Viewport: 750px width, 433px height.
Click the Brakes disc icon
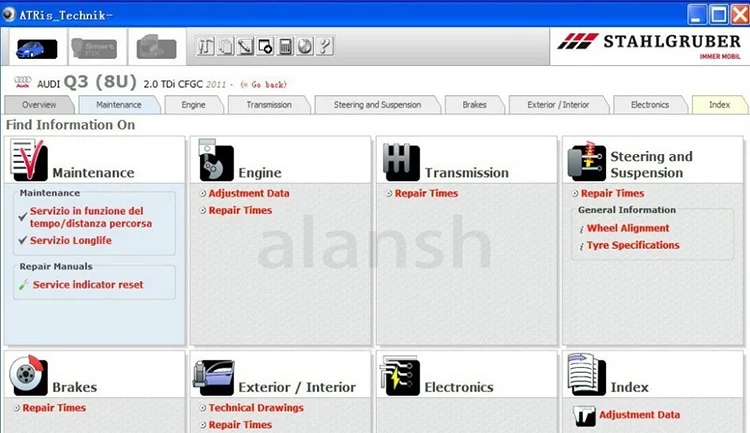click(29, 375)
